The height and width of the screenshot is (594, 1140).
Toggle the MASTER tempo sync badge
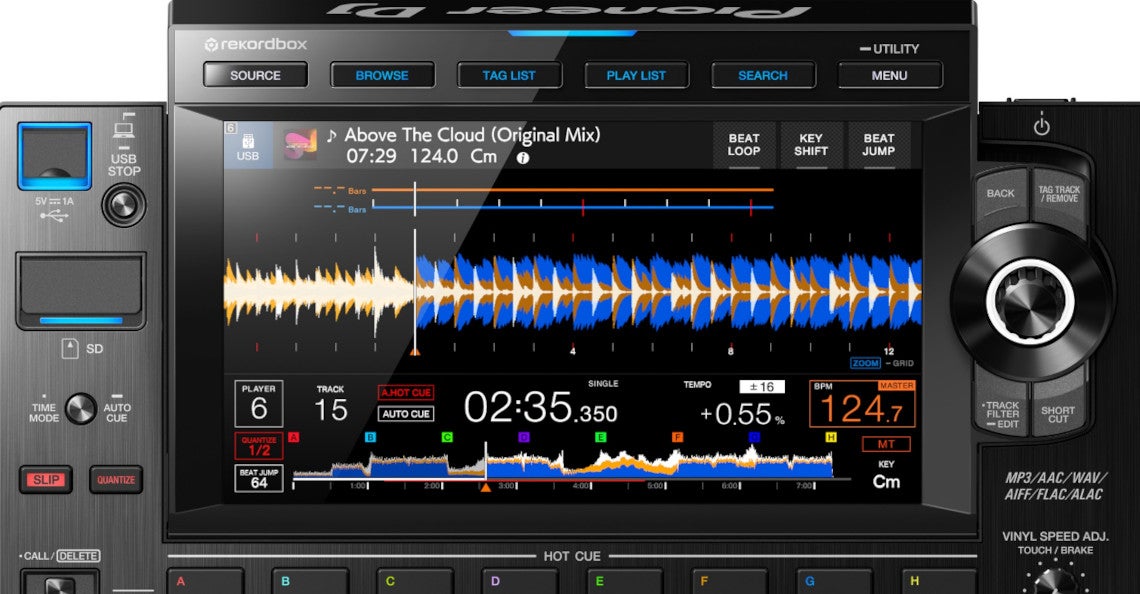click(x=896, y=385)
